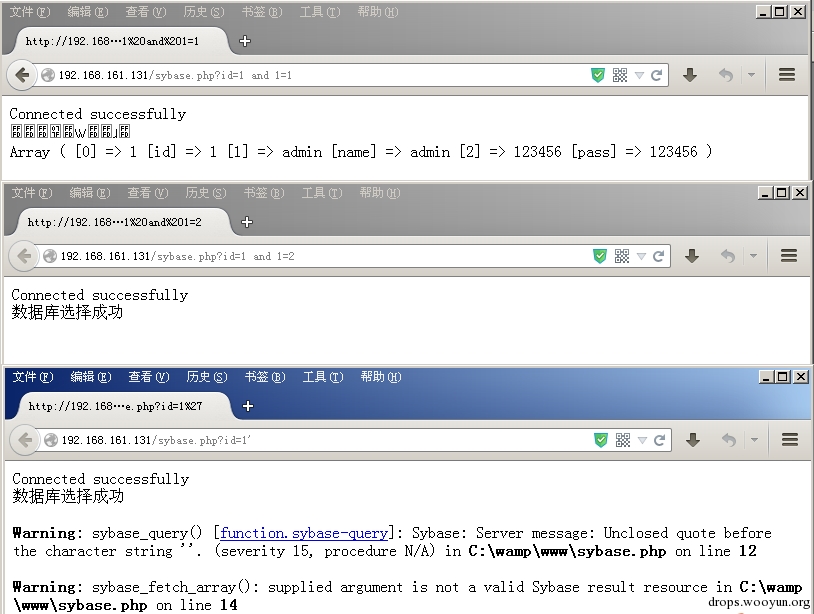The height and width of the screenshot is (614, 814).
Task: Click 数据库选择成功 text in middle window
Action: point(67,312)
